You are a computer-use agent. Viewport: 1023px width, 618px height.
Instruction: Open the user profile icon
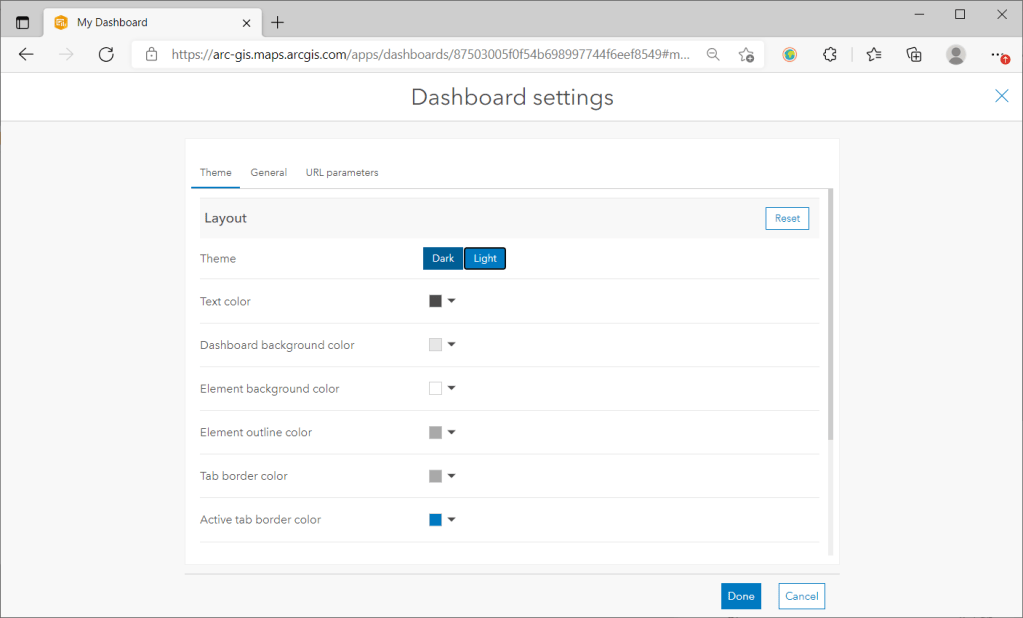pos(956,55)
